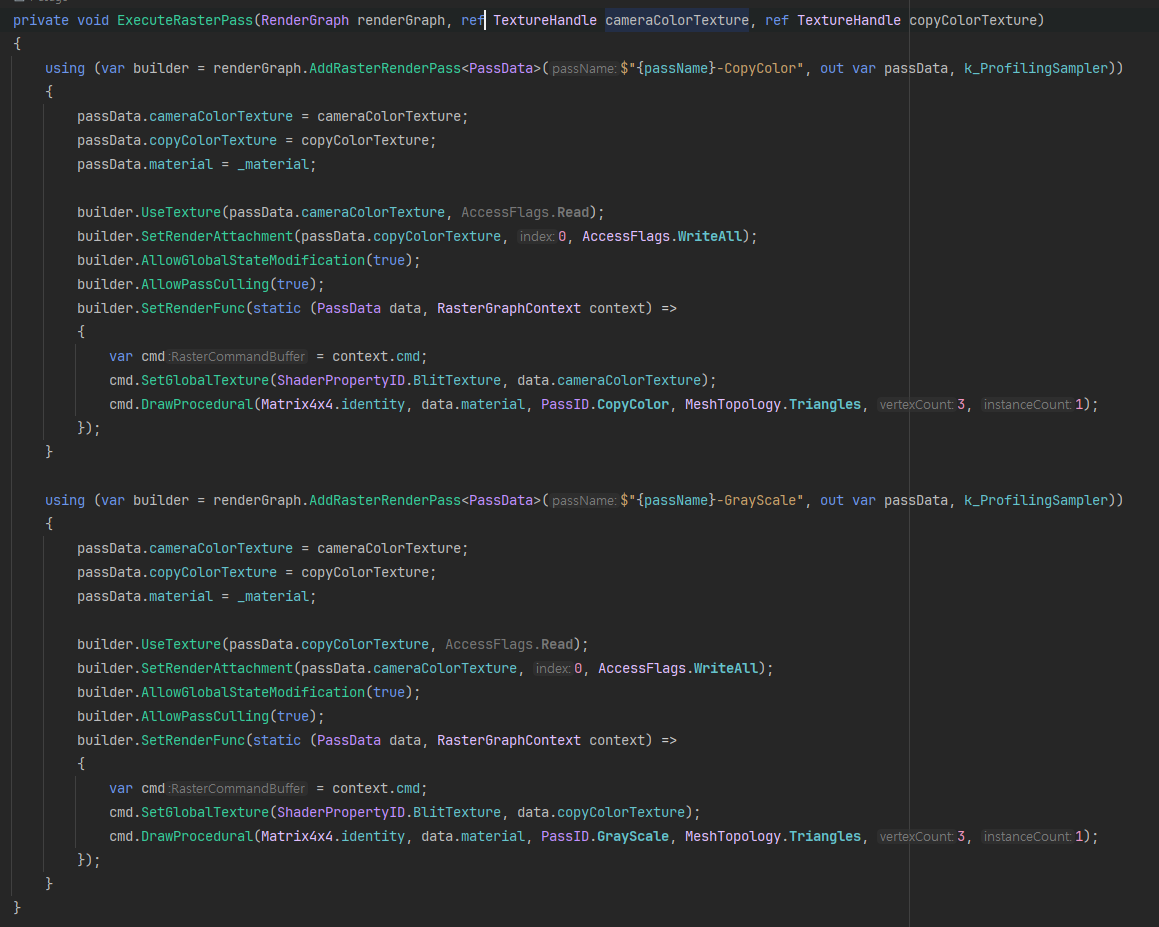Select the ExecuteRasterPass method name
The image size is (1159, 927).
(x=185, y=20)
